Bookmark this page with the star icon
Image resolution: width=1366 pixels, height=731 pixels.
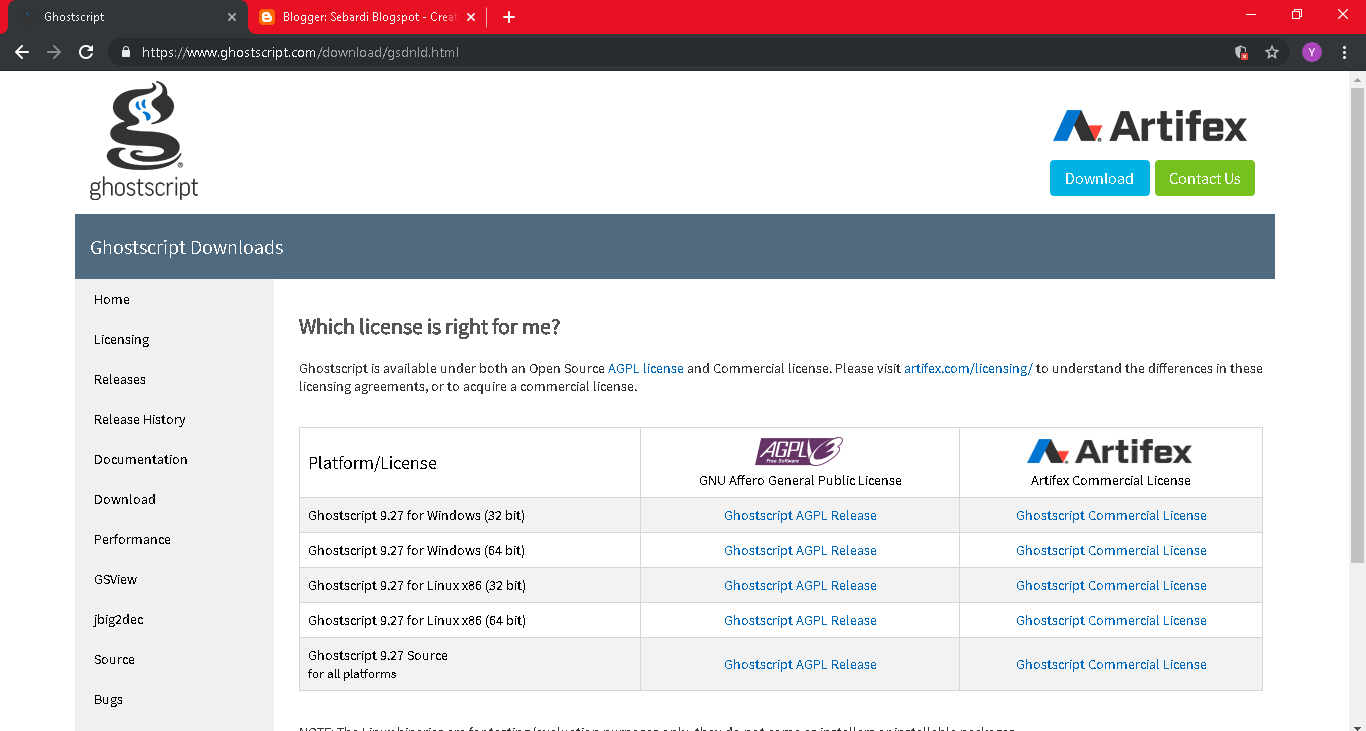(1272, 52)
